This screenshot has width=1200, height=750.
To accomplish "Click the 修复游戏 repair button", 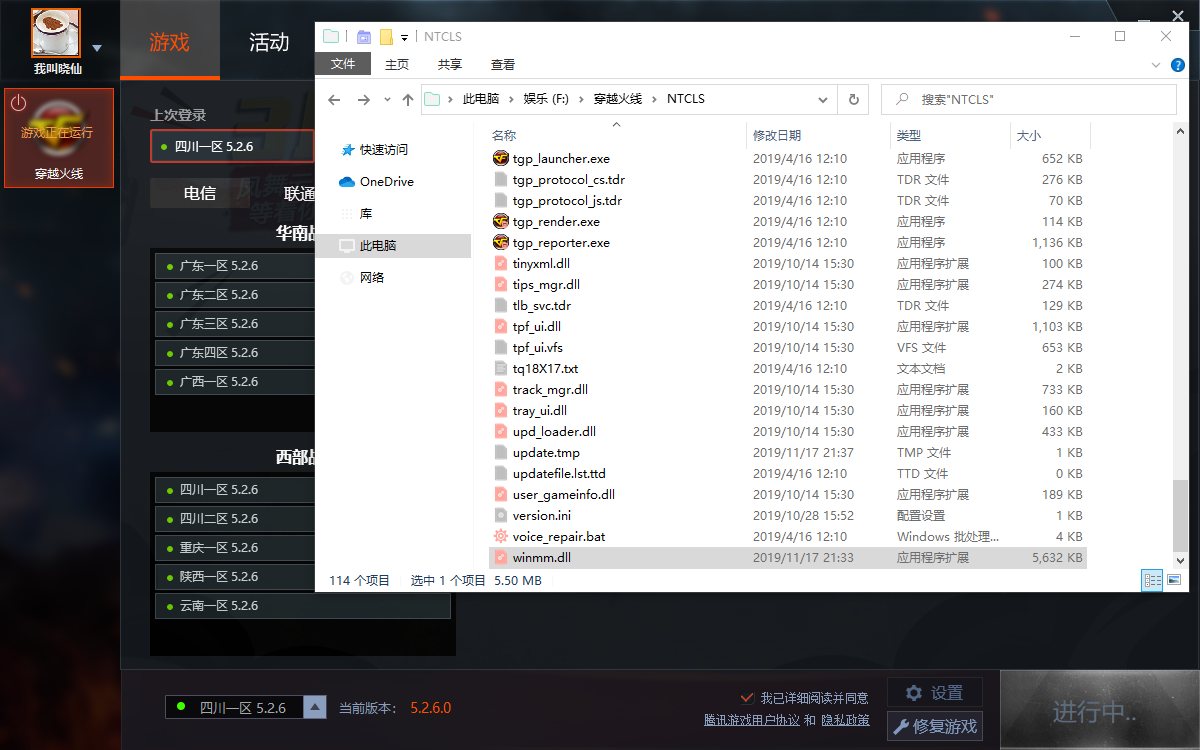I will pyautogui.click(x=935, y=726).
